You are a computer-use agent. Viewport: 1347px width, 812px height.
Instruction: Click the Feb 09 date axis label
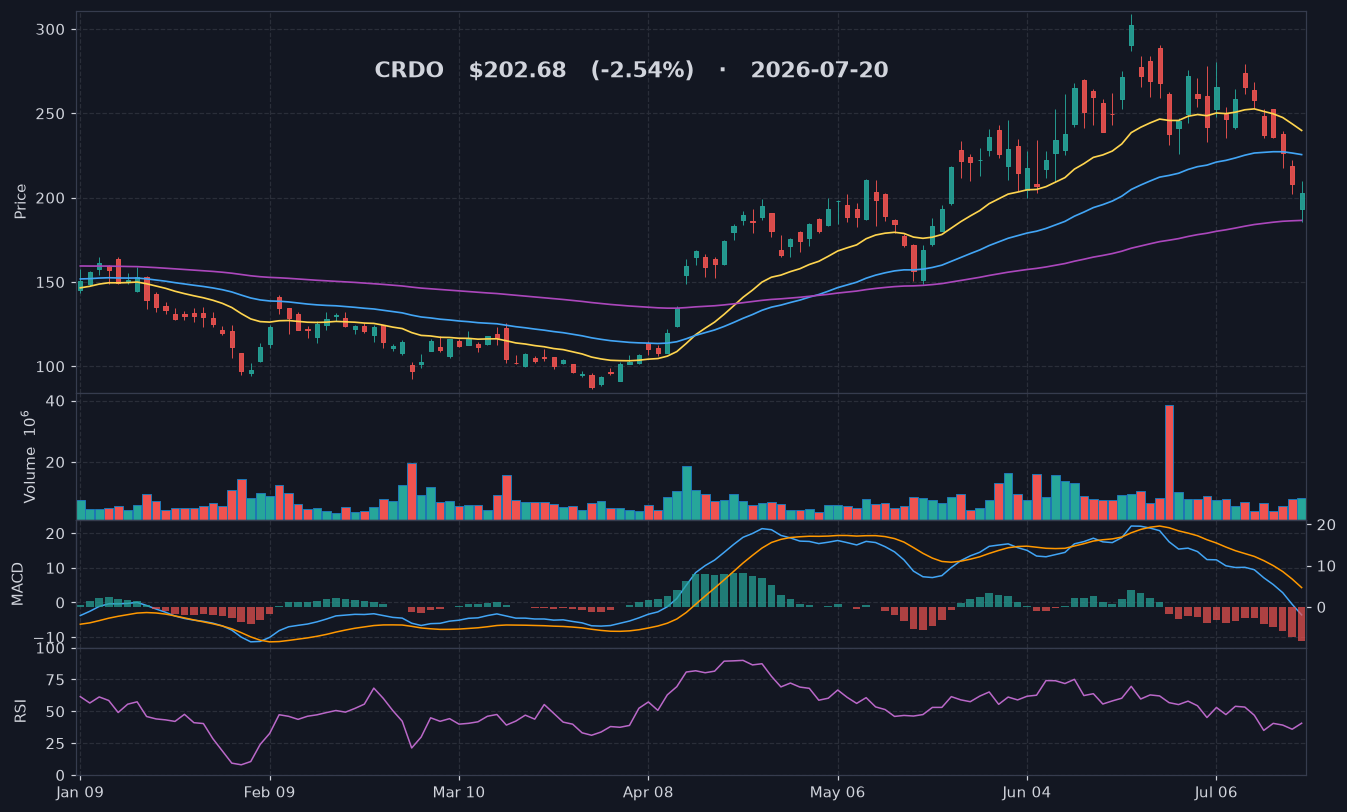[270, 791]
